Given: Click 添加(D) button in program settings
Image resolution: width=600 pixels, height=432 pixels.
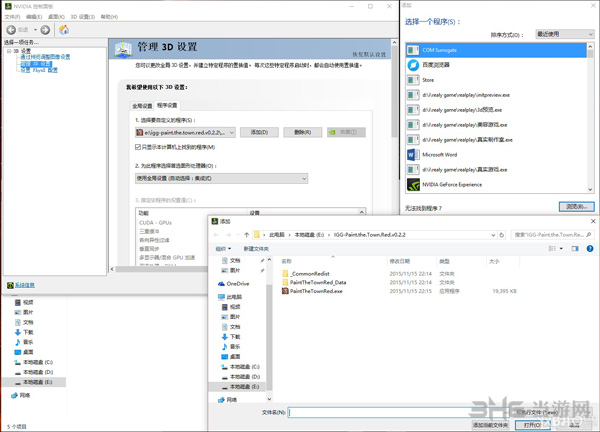Looking at the screenshot, I should tap(259, 132).
